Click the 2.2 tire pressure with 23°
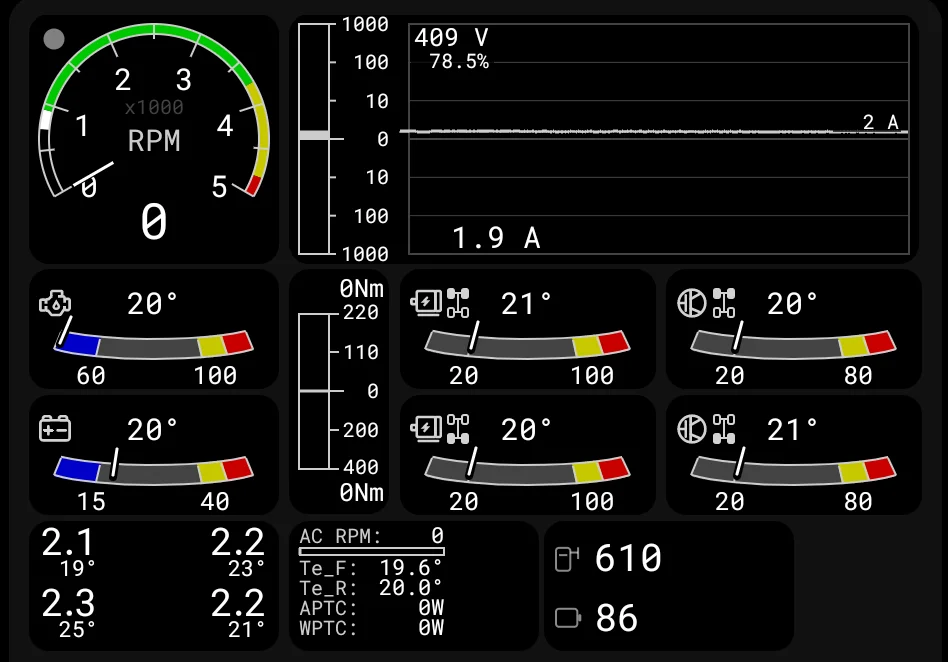Screen dimensions: 948x662 click(238, 552)
